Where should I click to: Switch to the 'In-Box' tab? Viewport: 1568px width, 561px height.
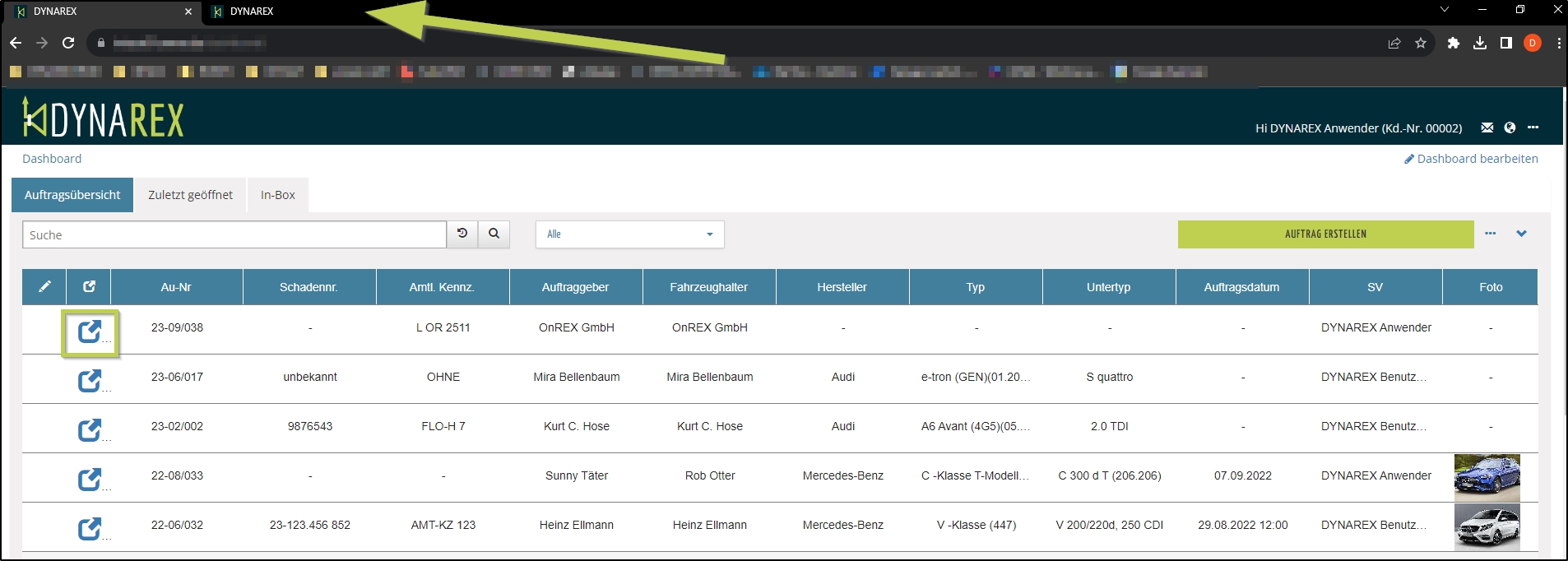point(277,195)
